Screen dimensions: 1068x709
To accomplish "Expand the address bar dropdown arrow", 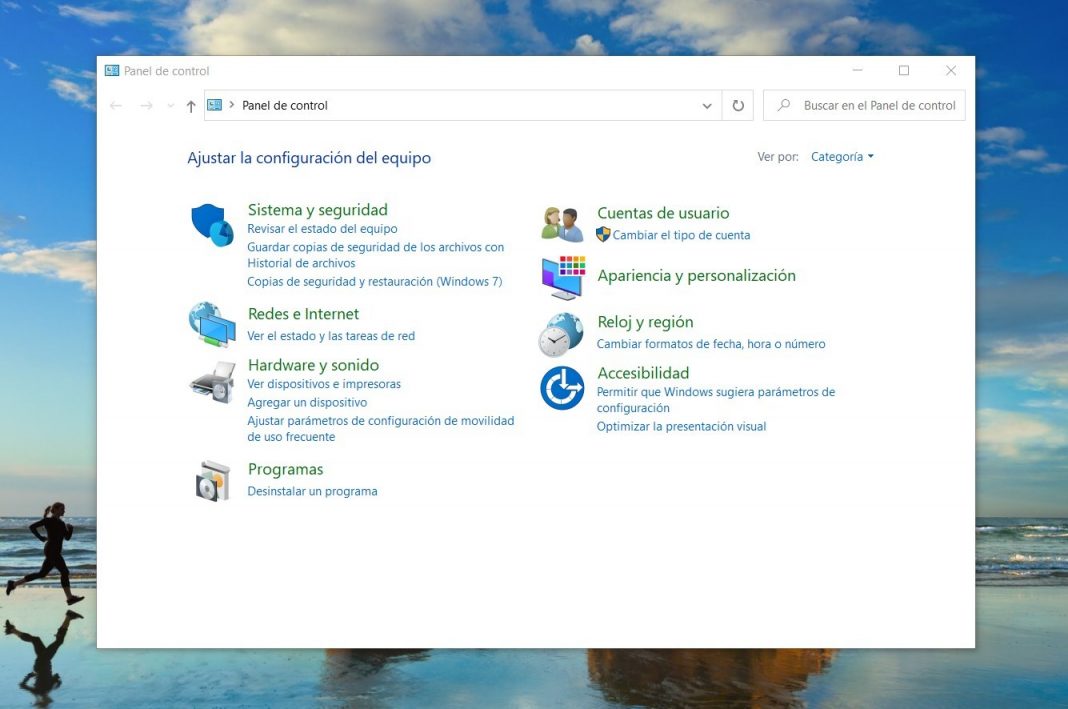I will pyautogui.click(x=707, y=105).
